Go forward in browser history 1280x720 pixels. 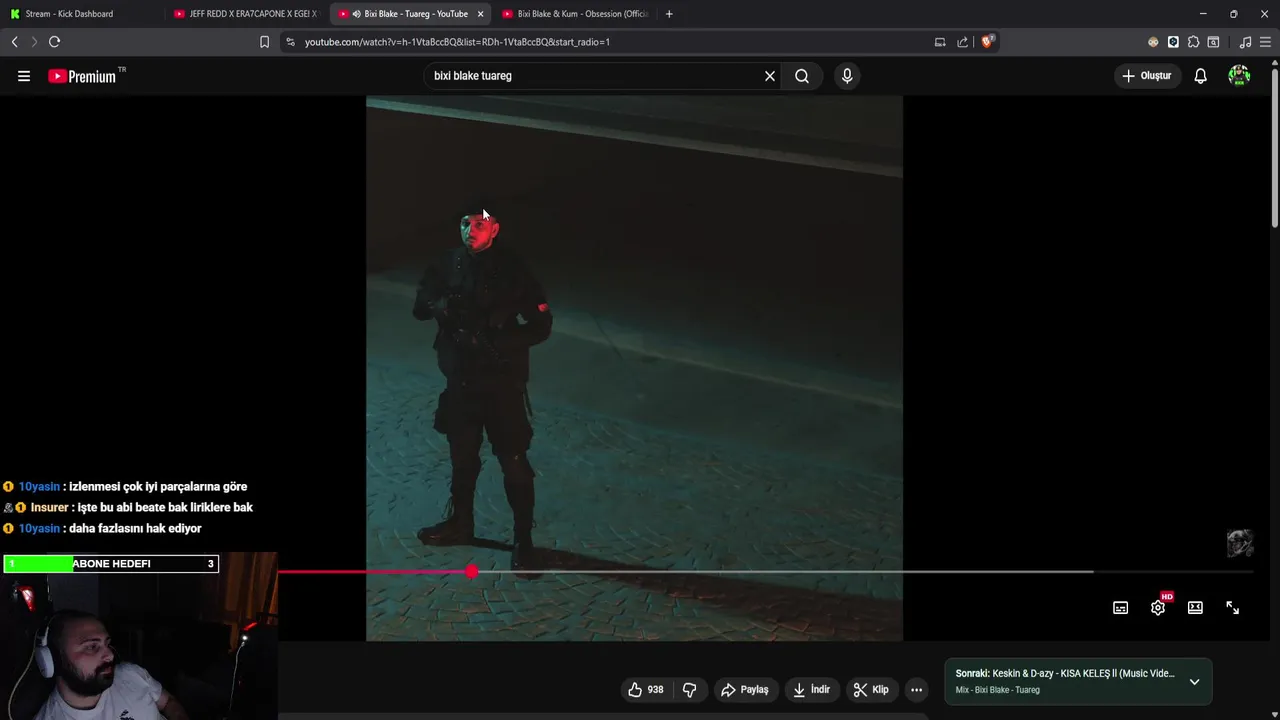point(34,42)
